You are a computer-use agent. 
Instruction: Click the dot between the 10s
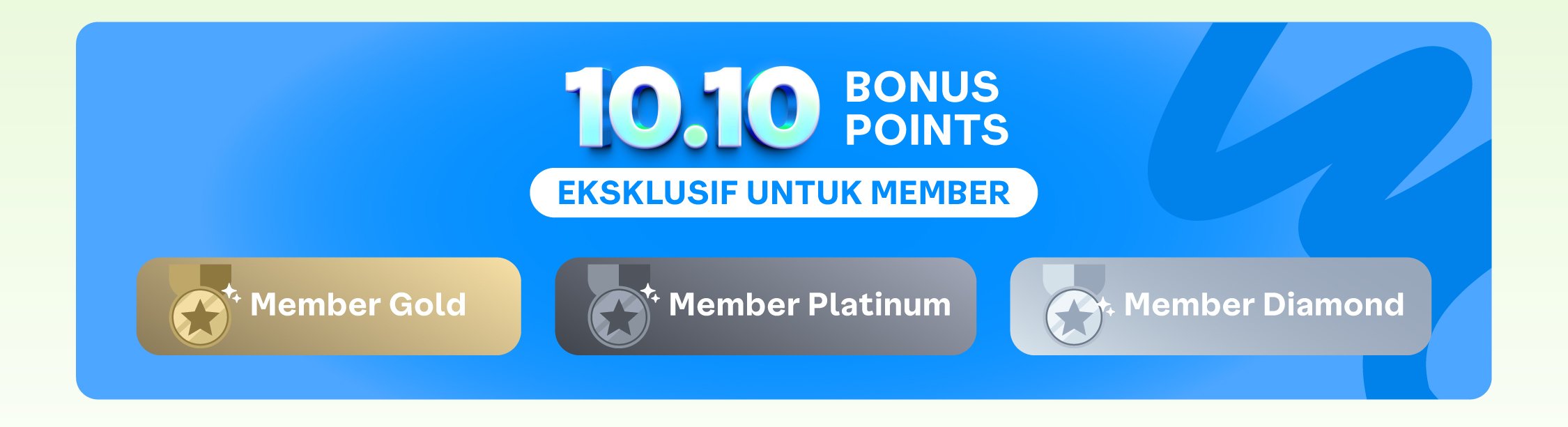pos(695,134)
